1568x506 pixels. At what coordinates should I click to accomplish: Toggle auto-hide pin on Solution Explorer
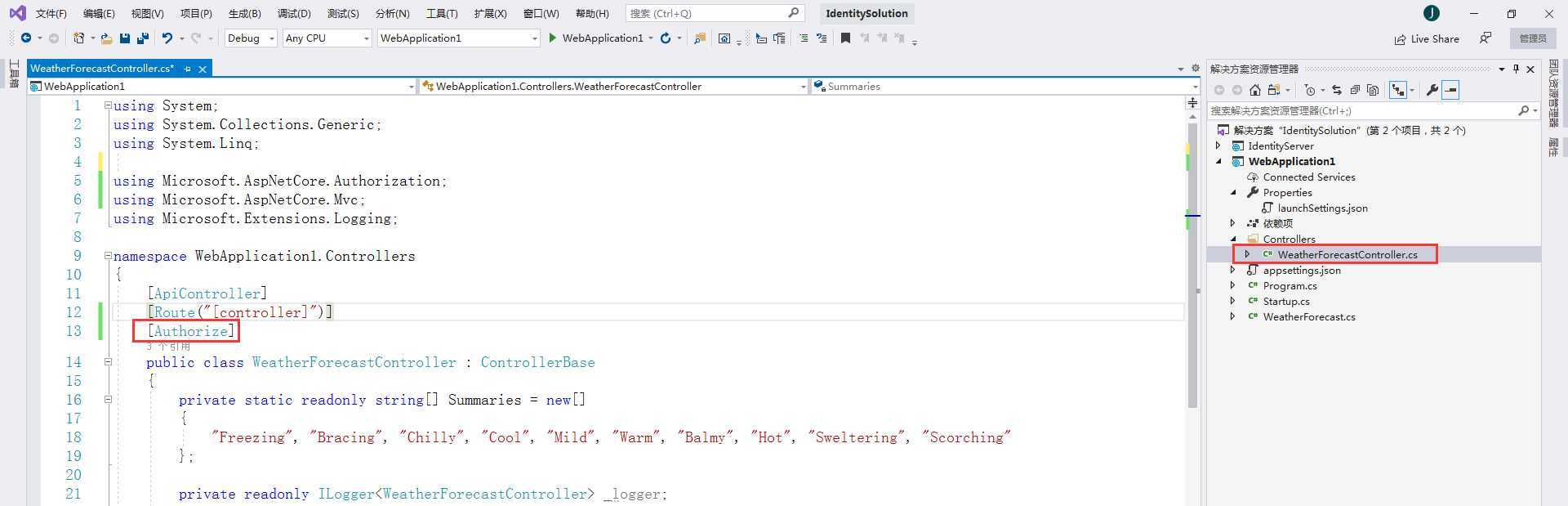point(1516,69)
